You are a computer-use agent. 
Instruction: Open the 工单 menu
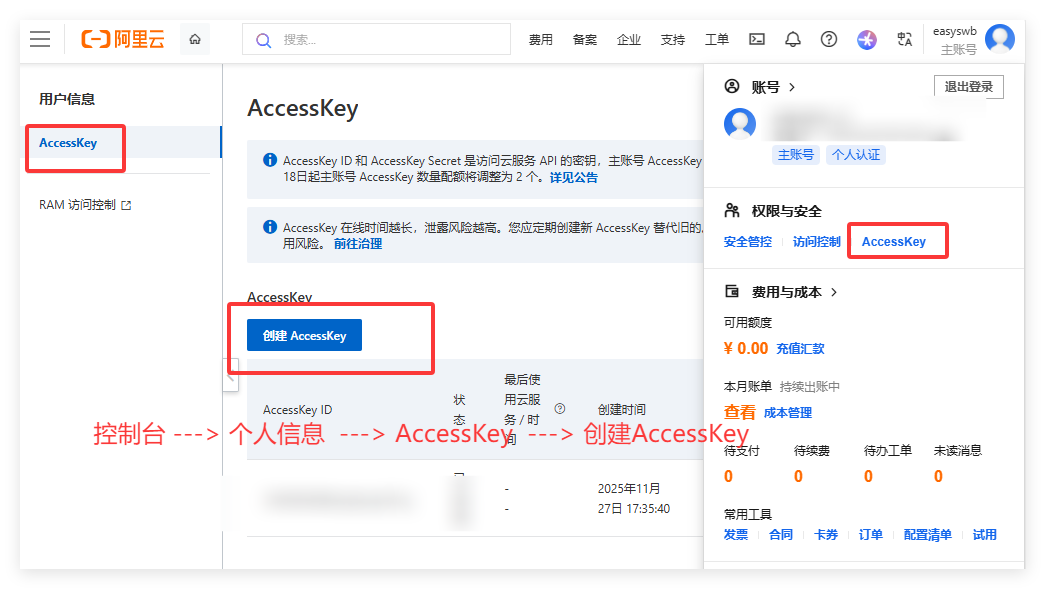tap(716, 40)
